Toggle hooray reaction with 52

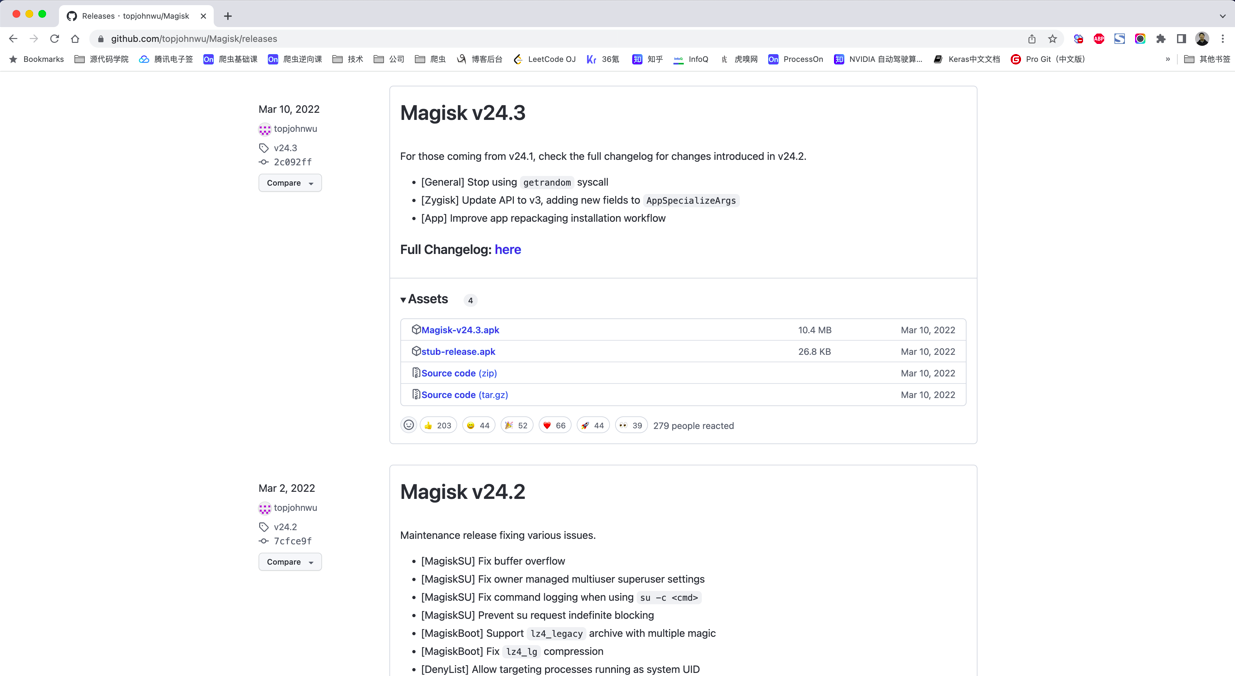(517, 425)
